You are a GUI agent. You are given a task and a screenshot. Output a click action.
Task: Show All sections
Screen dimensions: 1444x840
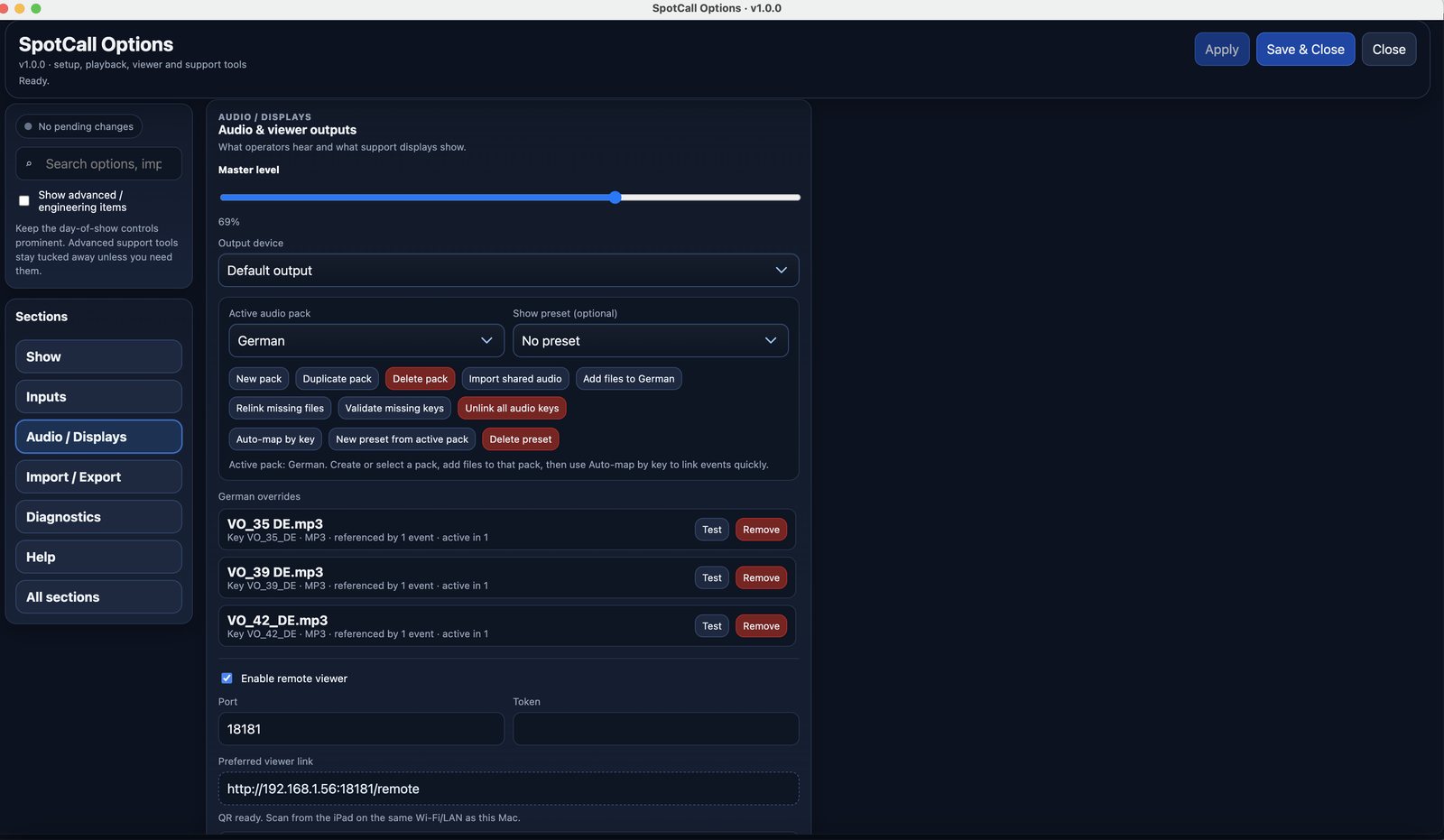(98, 597)
